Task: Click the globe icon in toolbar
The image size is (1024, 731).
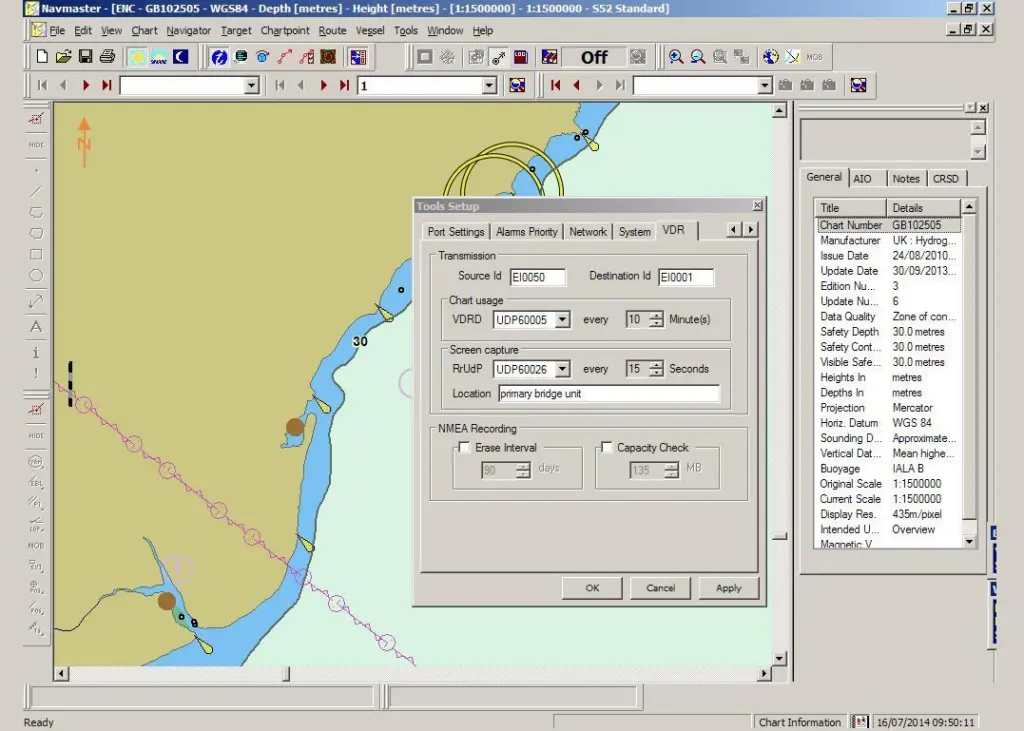Action: tap(771, 57)
